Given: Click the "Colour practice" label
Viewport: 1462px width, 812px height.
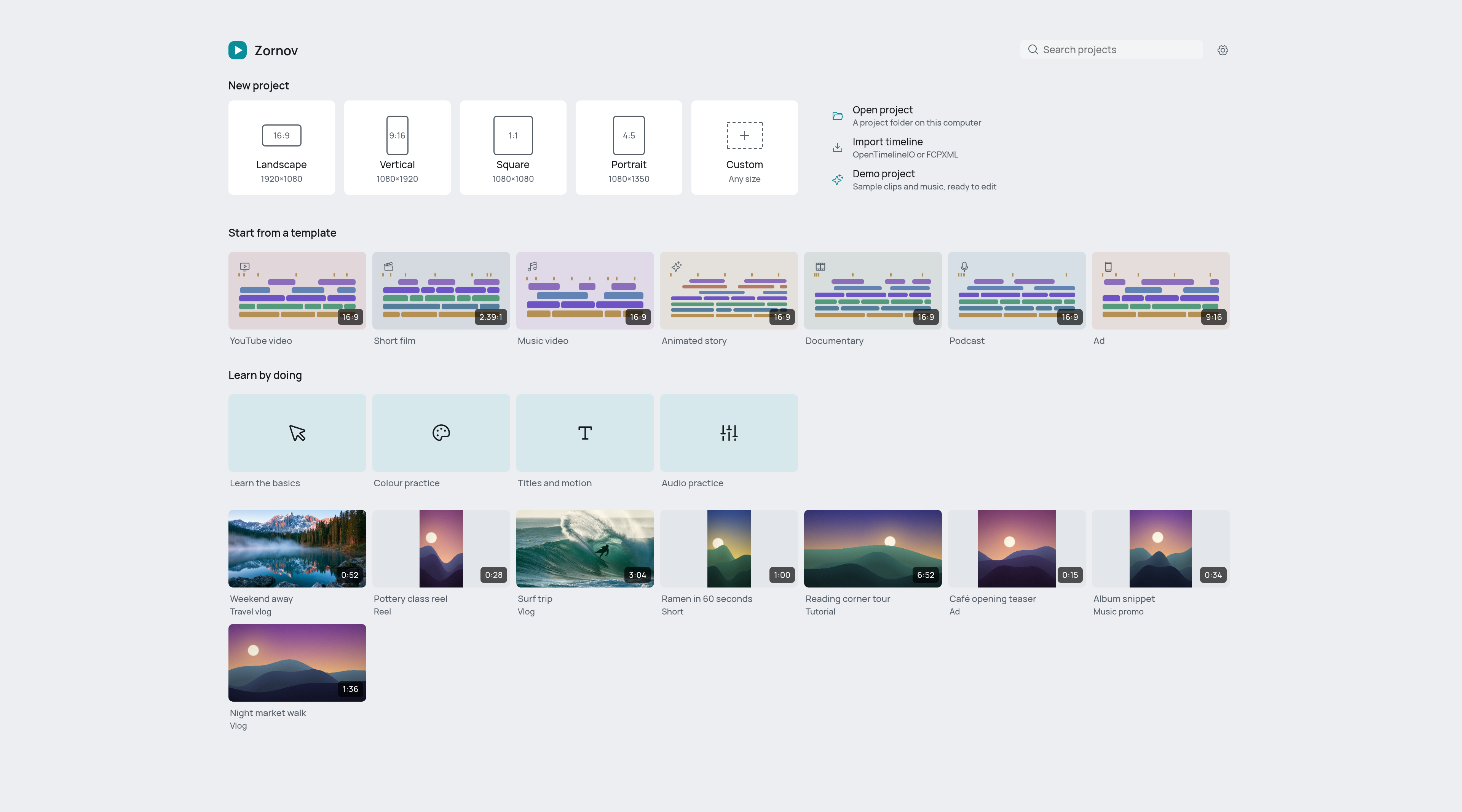Looking at the screenshot, I should 406,483.
